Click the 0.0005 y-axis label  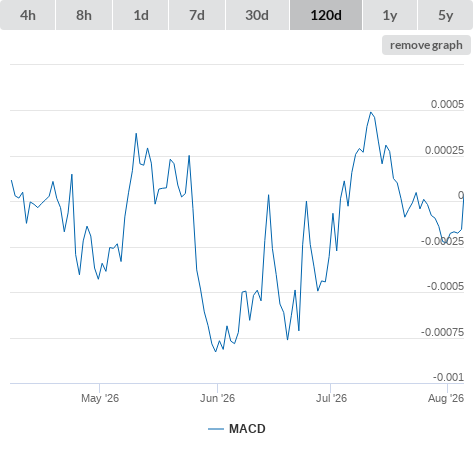tap(447, 104)
